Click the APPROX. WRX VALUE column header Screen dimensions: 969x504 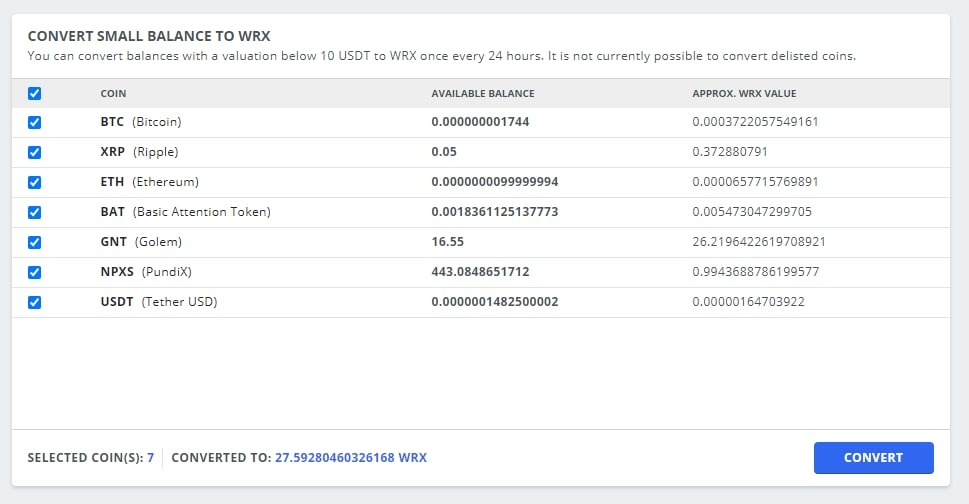[x=744, y=94]
